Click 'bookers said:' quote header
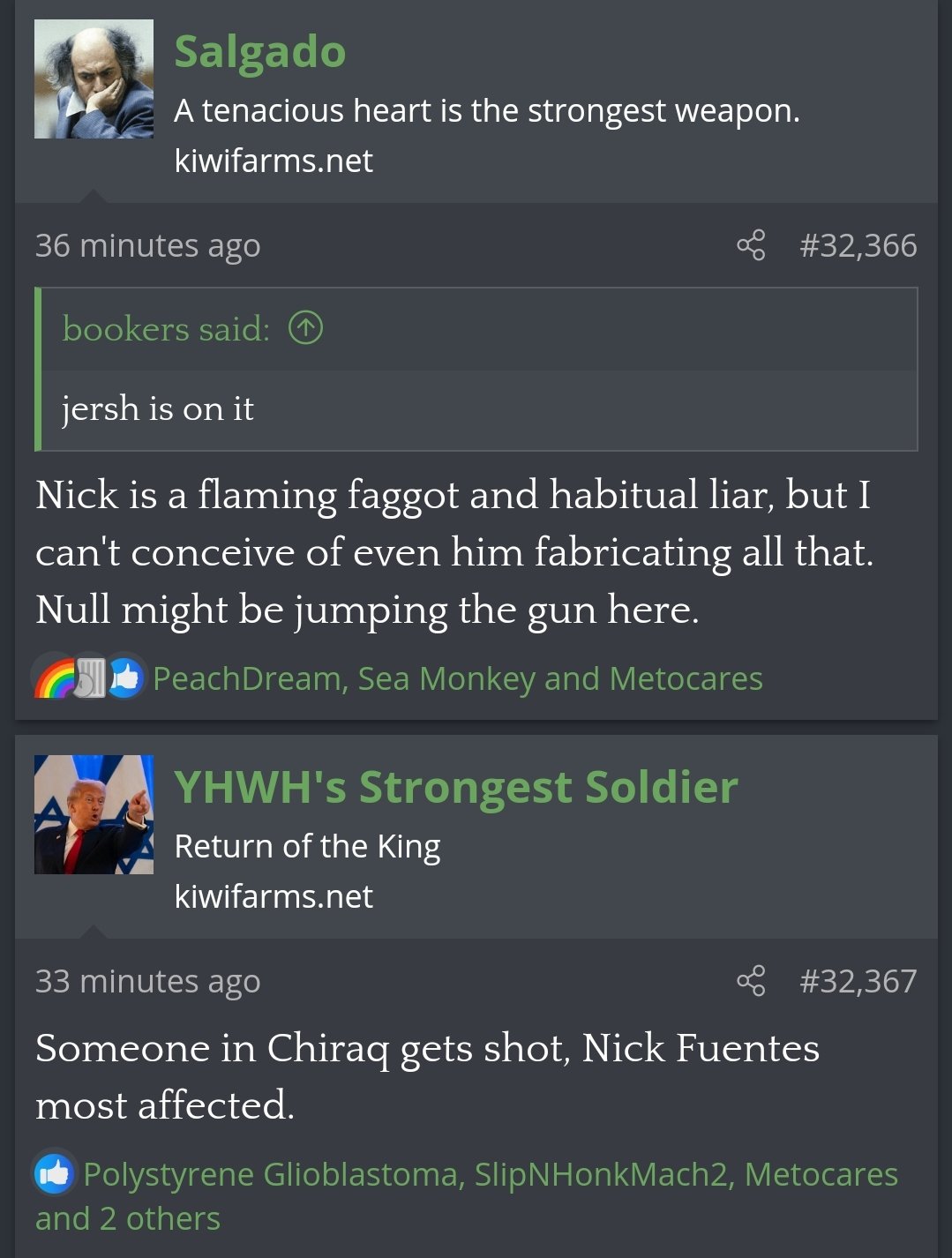 (x=166, y=329)
